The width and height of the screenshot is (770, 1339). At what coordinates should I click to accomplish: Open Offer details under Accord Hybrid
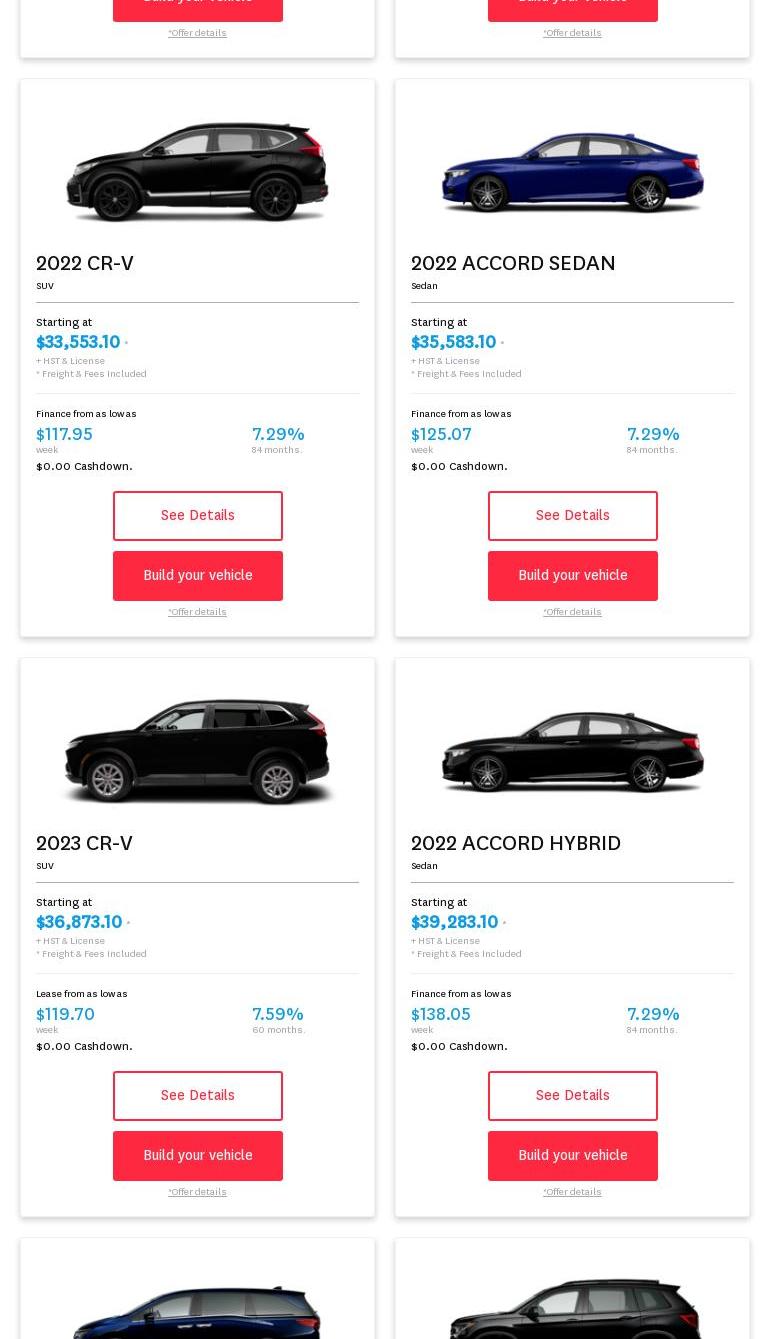pyautogui.click(x=572, y=1192)
